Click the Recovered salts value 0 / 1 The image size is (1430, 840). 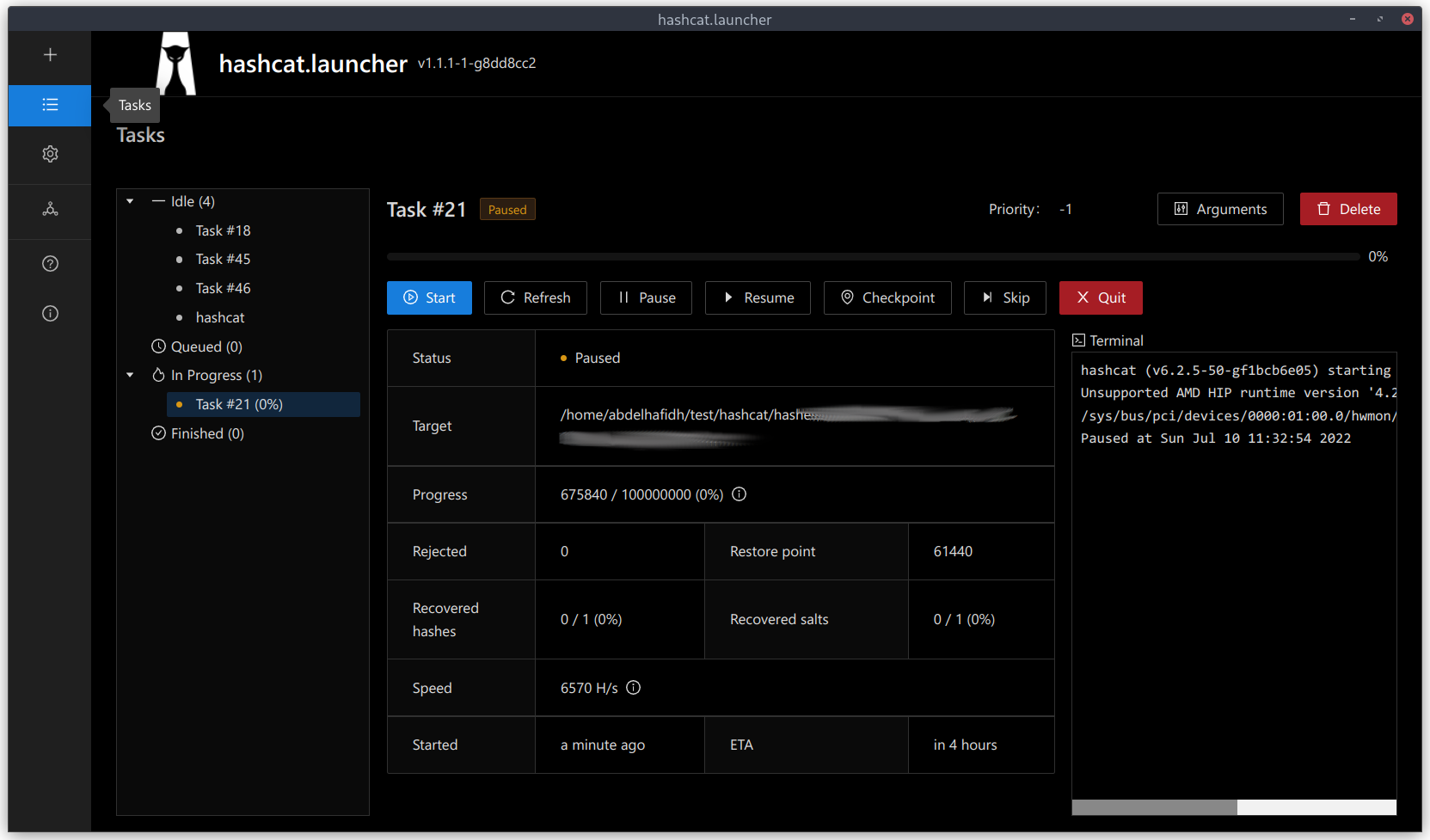point(964,619)
